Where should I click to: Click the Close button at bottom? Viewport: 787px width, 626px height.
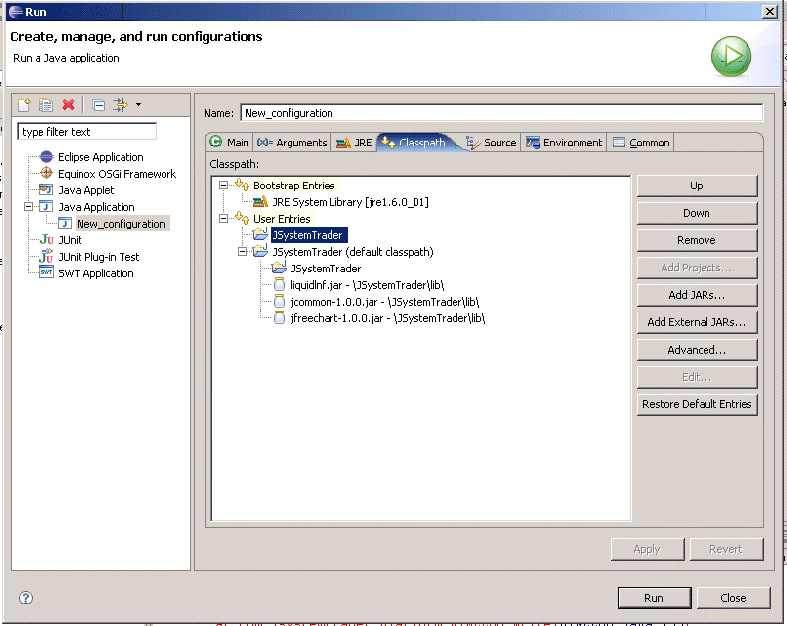(x=733, y=598)
